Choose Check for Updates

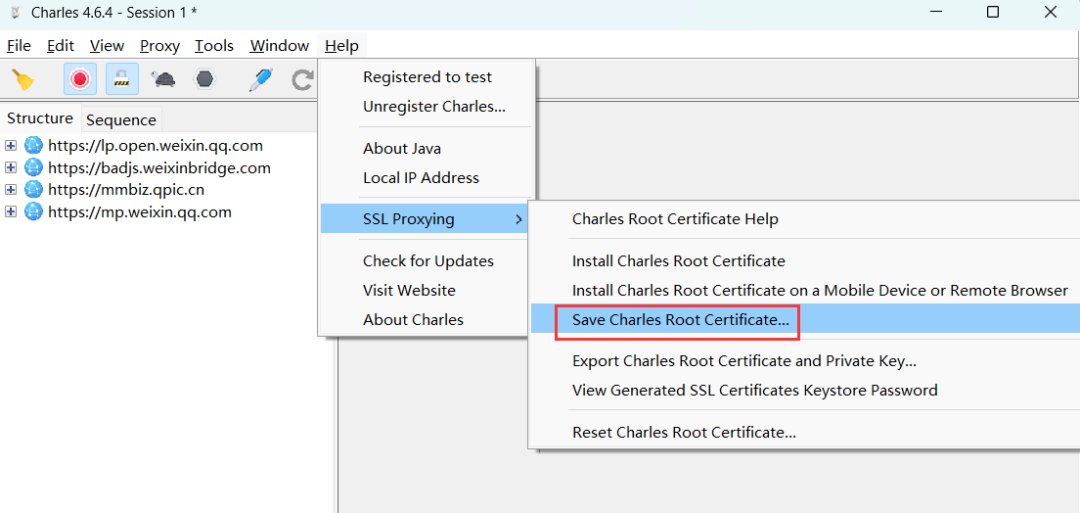pos(427,261)
